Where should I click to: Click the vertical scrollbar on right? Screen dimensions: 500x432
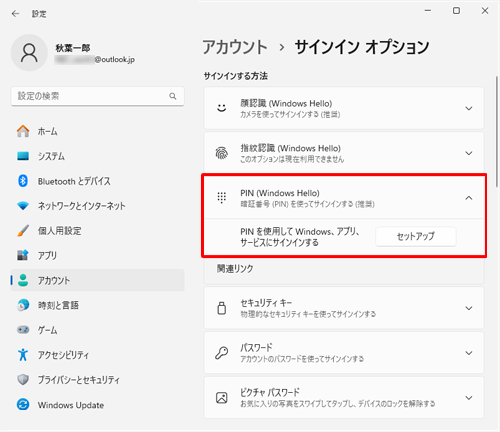coord(497,132)
